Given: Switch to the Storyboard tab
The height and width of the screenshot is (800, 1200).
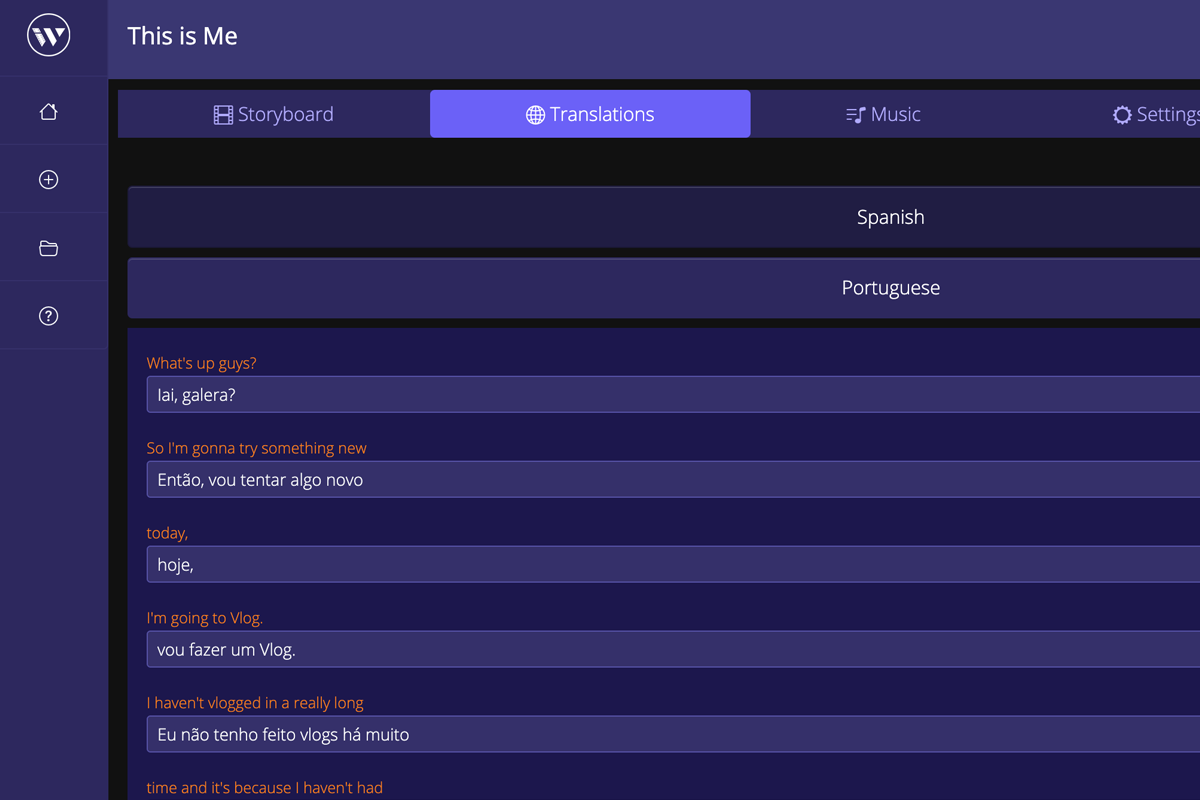Looking at the screenshot, I should [x=274, y=114].
